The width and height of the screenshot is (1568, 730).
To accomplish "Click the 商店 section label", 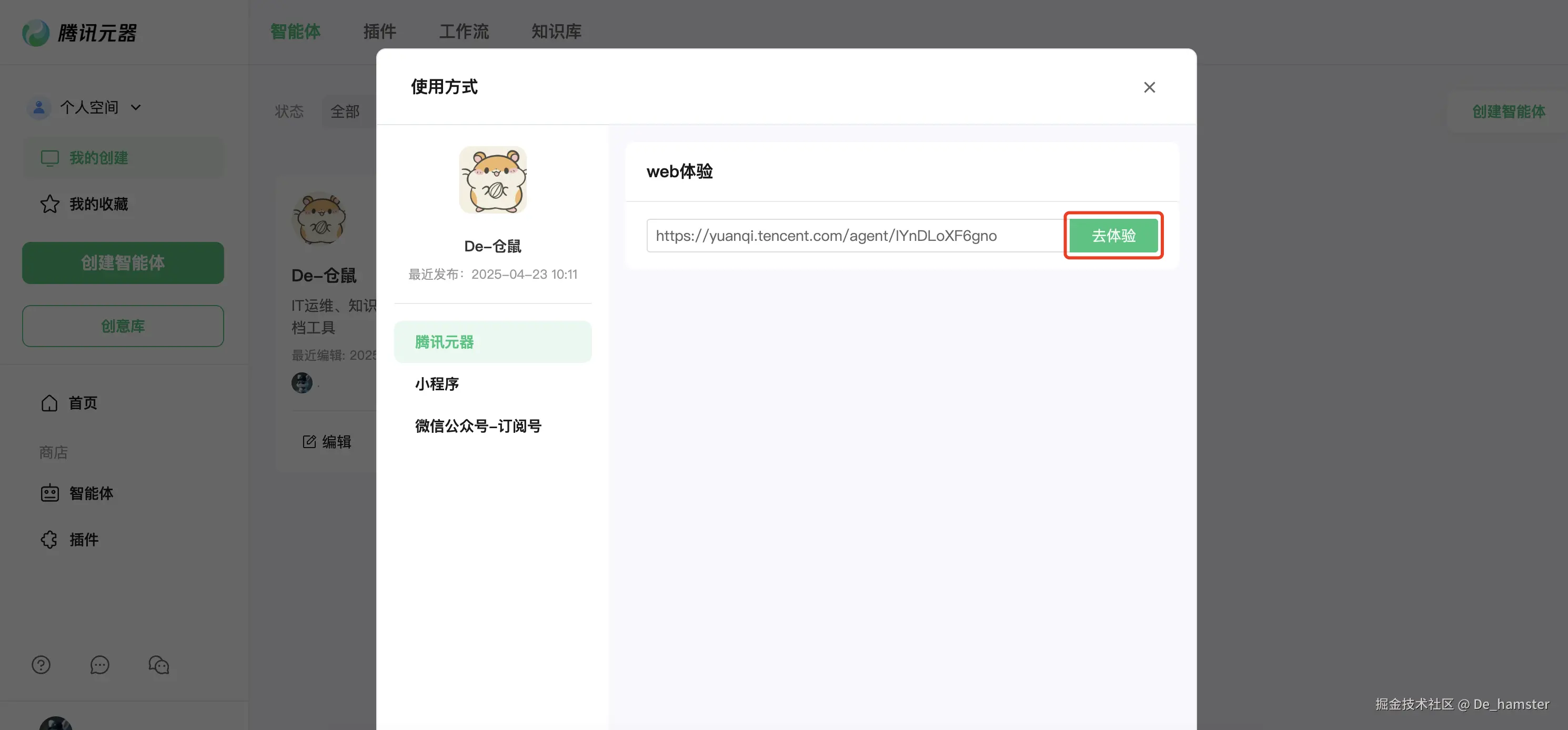I will coord(54,453).
